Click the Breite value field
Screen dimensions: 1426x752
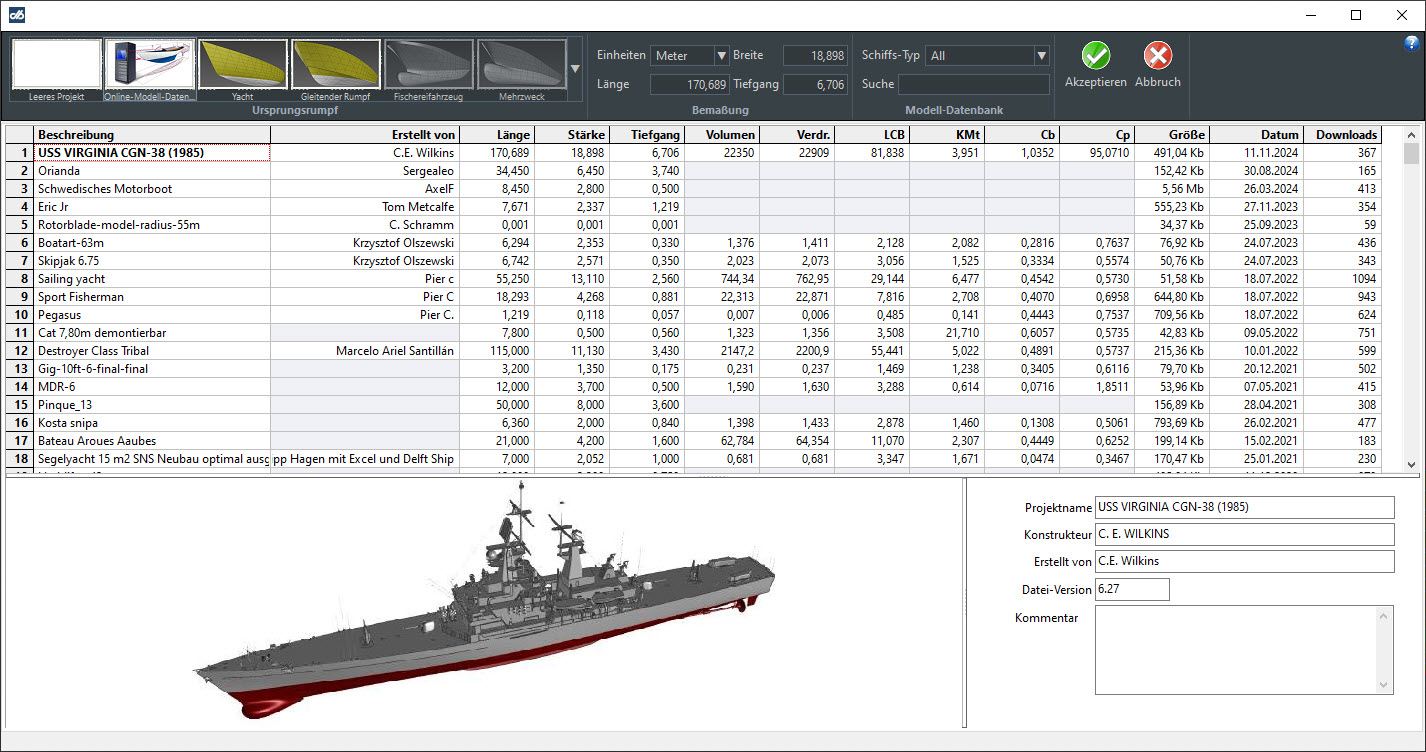(815, 56)
